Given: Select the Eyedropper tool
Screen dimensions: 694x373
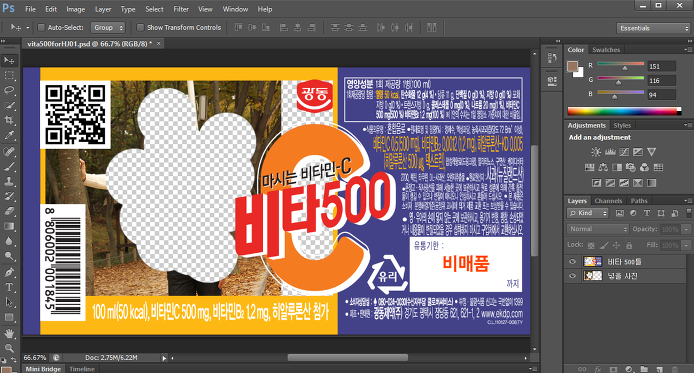Looking at the screenshot, I should 9,135.
